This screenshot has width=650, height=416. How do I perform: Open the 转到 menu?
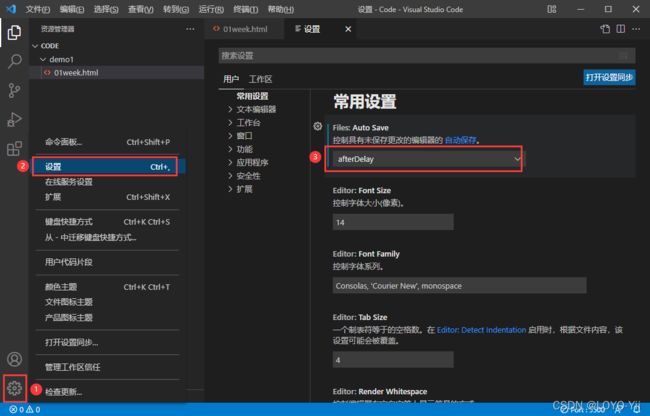click(x=176, y=9)
